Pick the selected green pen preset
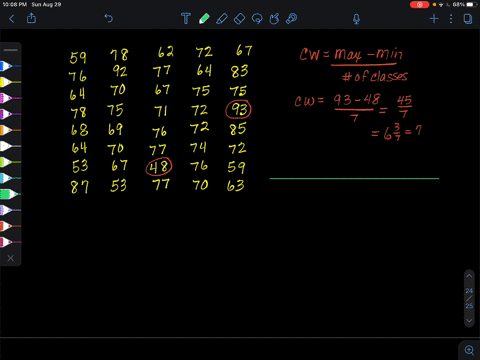The image size is (480, 360). 10,194
